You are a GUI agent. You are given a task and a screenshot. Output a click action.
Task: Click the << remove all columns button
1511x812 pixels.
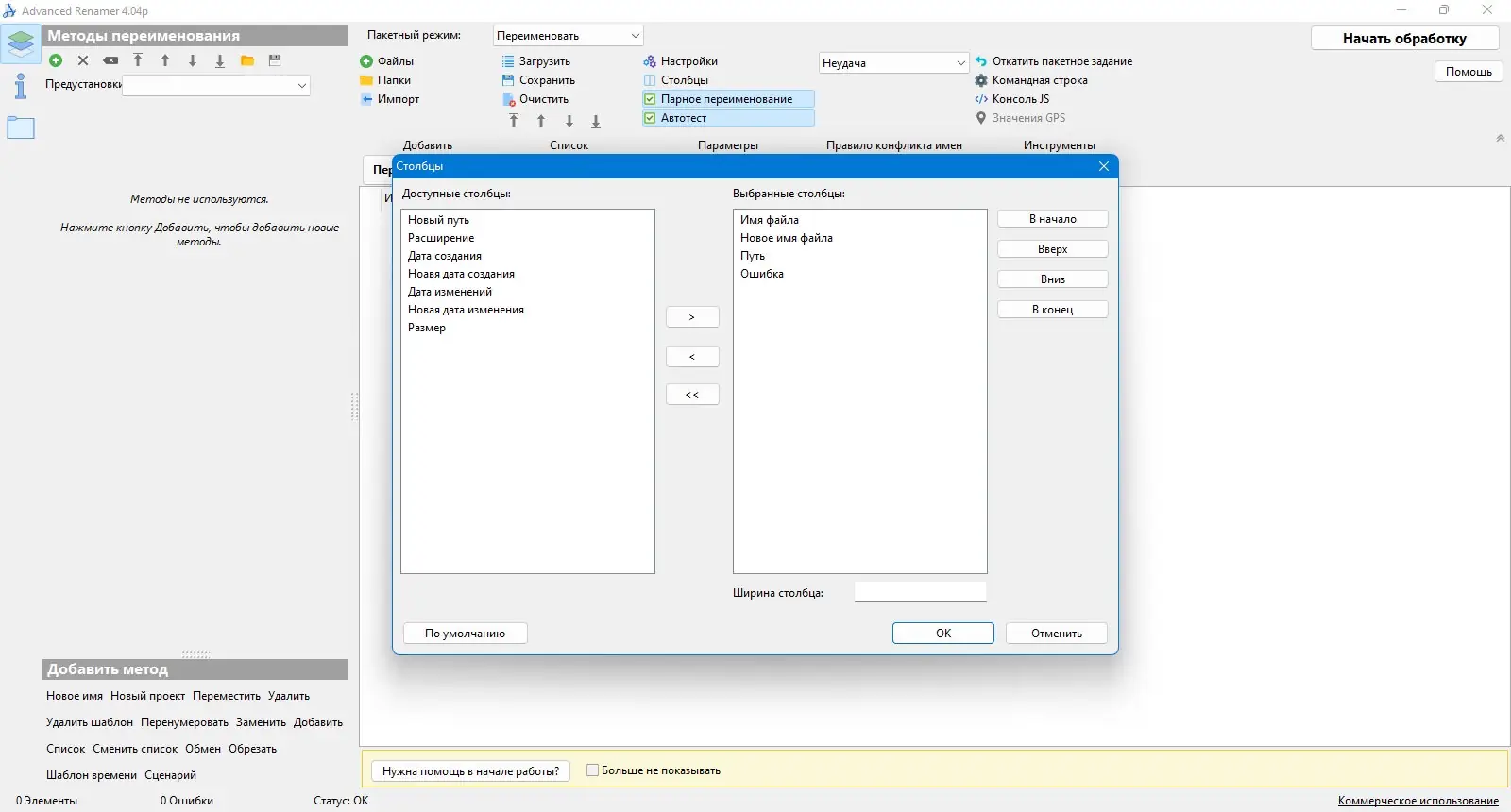pyautogui.click(x=692, y=395)
